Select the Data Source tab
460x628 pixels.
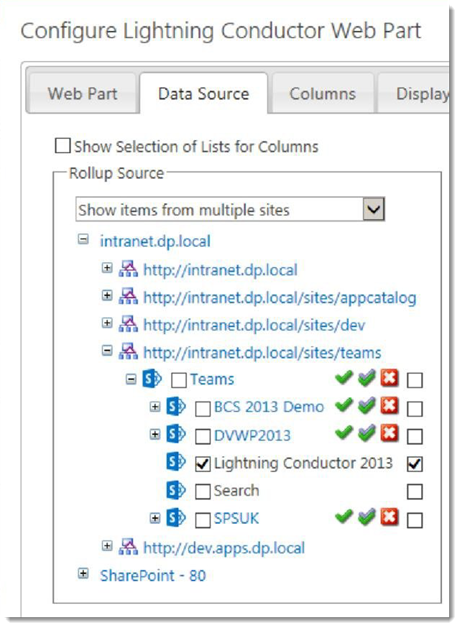[x=204, y=93]
